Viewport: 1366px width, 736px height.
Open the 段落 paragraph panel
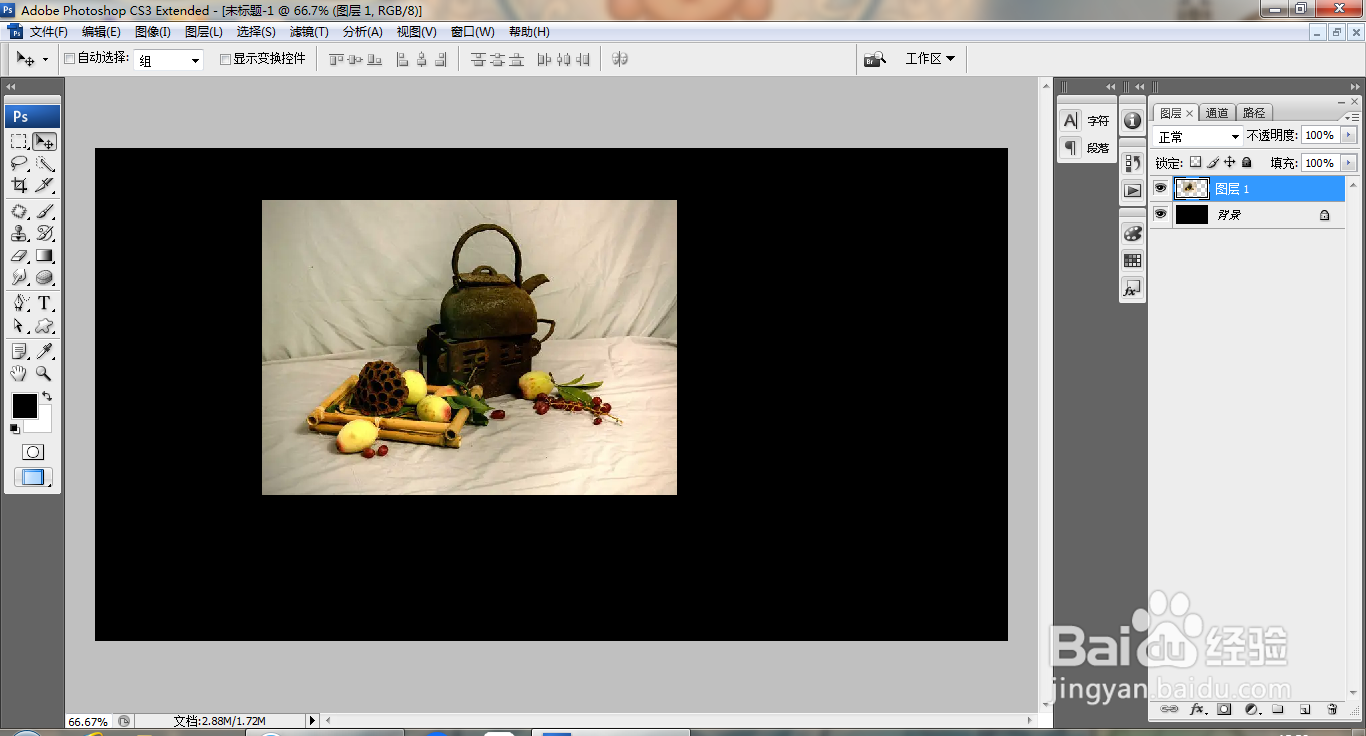tap(1086, 148)
